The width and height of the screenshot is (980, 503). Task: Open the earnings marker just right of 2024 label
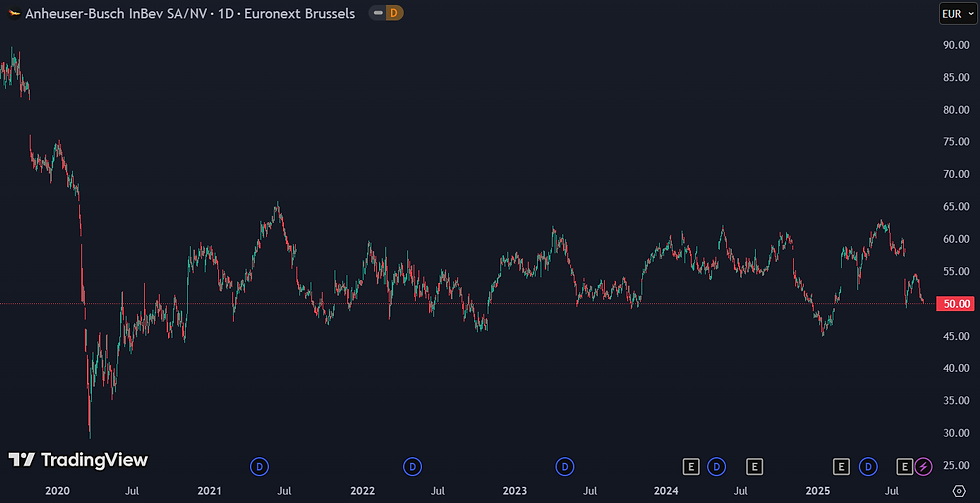tap(691, 466)
